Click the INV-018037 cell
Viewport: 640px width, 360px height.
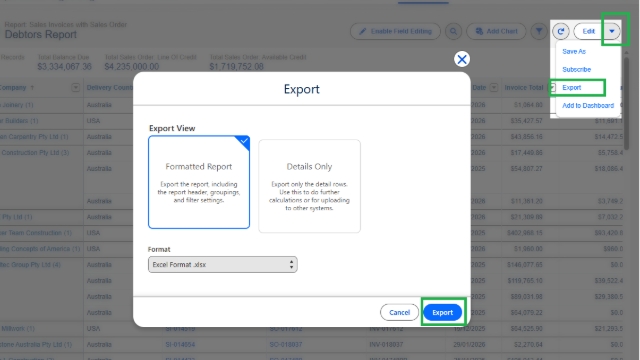pos(386,344)
